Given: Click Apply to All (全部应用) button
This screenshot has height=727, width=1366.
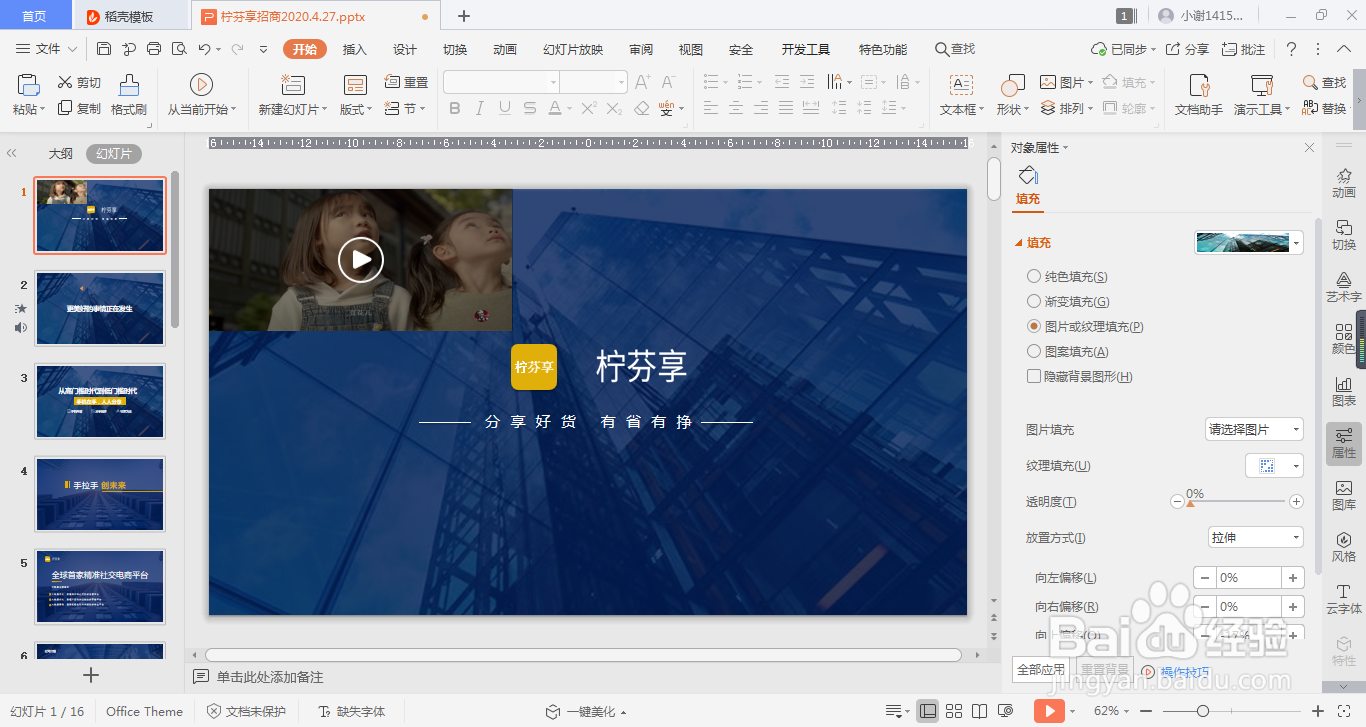Looking at the screenshot, I should click(x=1041, y=670).
